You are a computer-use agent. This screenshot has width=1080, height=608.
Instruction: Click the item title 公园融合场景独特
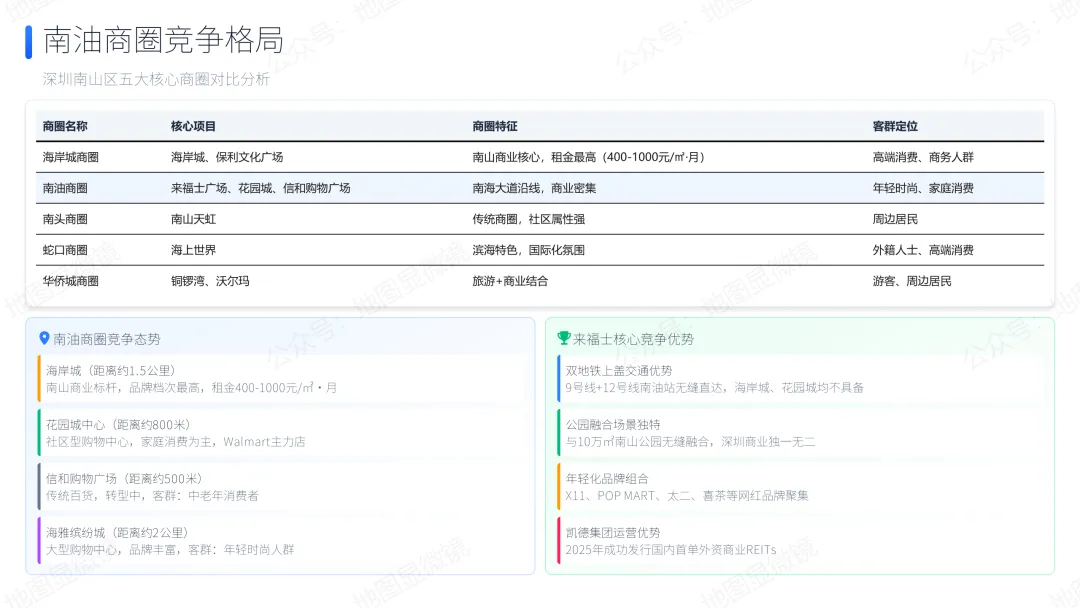click(x=613, y=425)
